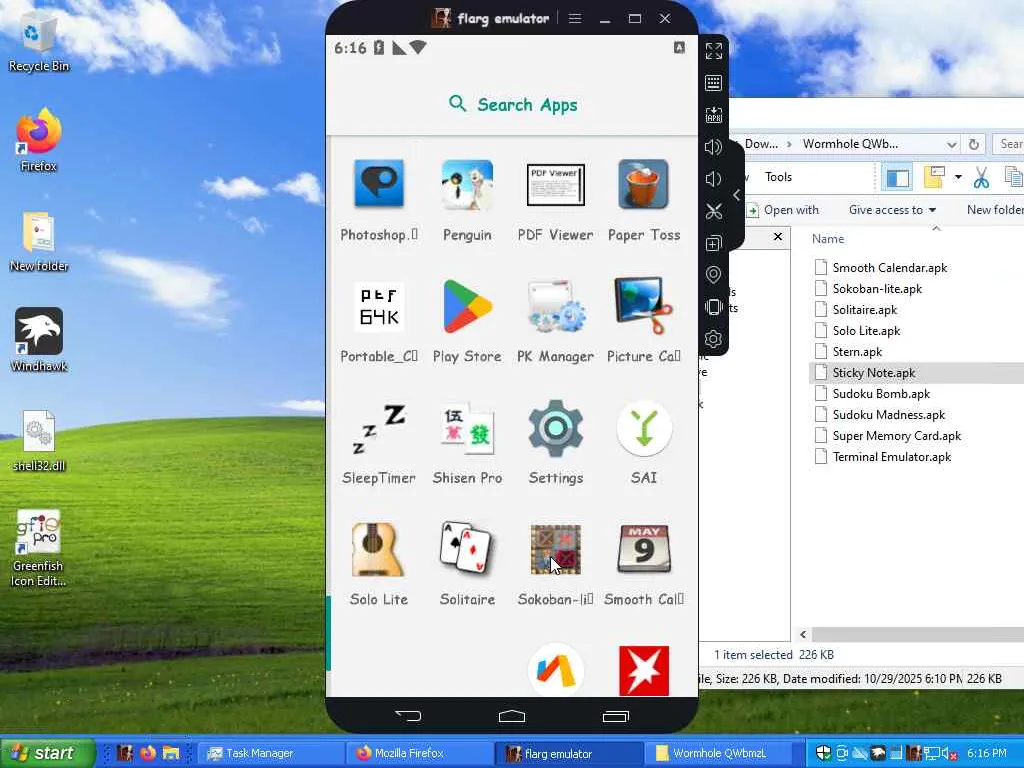1024x768 pixels.
Task: Toggle the Explorer preview pane button
Action: coord(898,178)
